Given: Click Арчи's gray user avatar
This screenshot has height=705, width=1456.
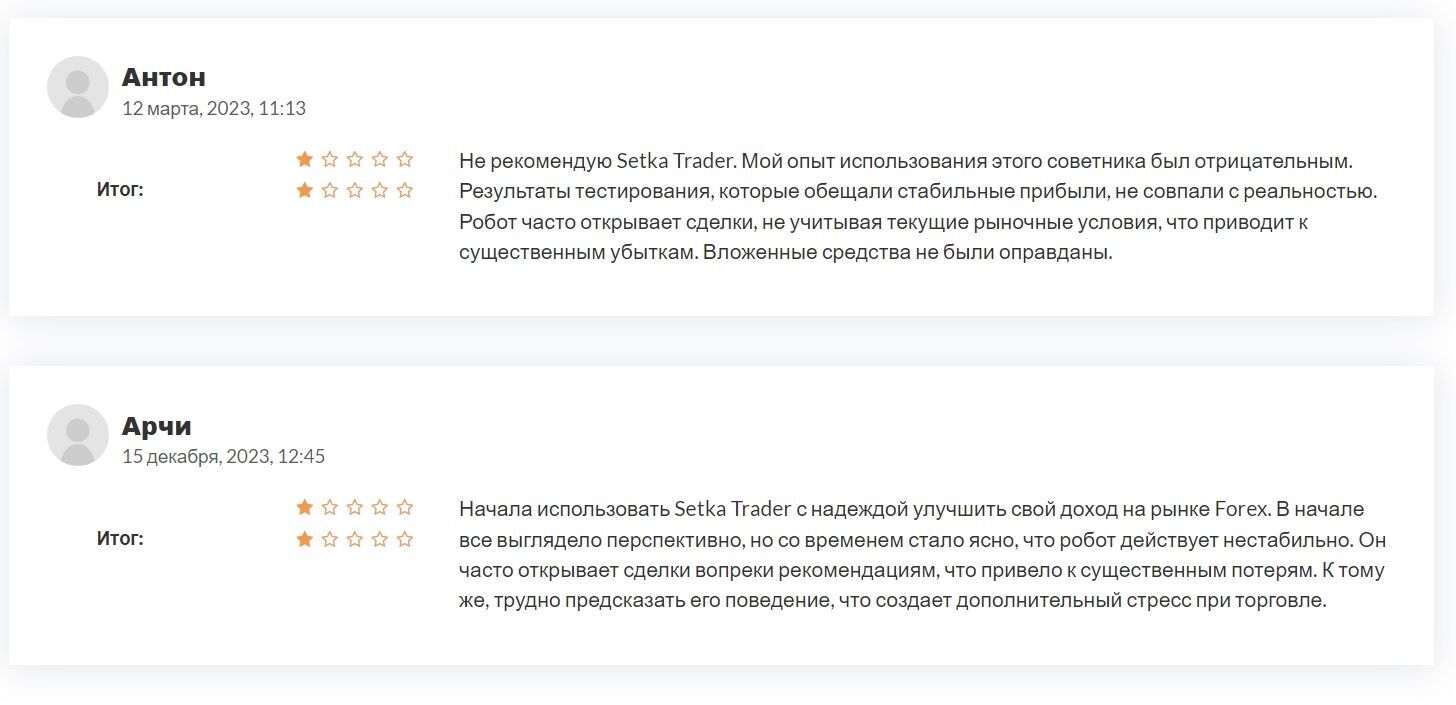Looking at the screenshot, I should (78, 435).
